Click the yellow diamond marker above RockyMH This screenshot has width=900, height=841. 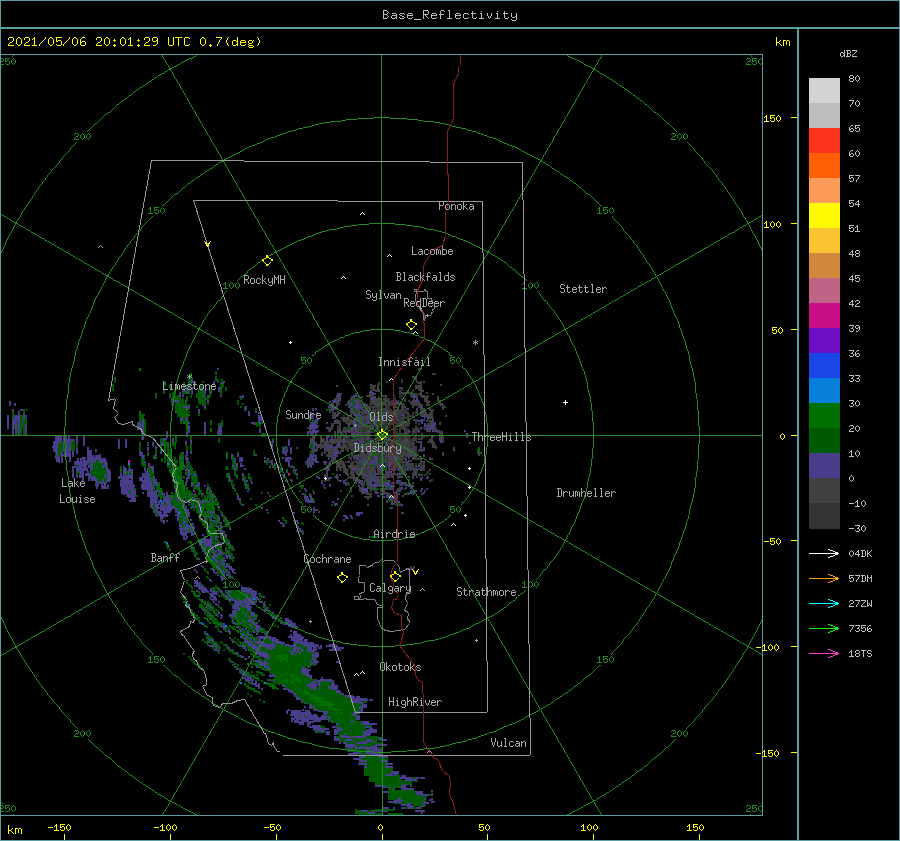267,261
